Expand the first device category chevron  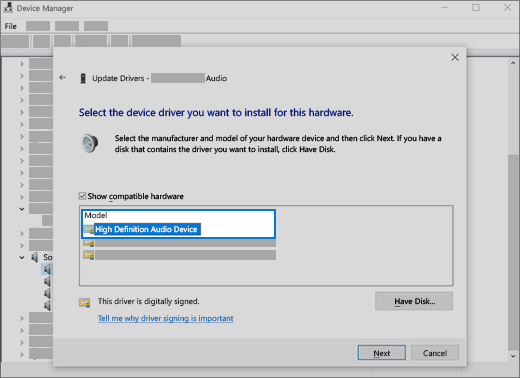point(22,64)
